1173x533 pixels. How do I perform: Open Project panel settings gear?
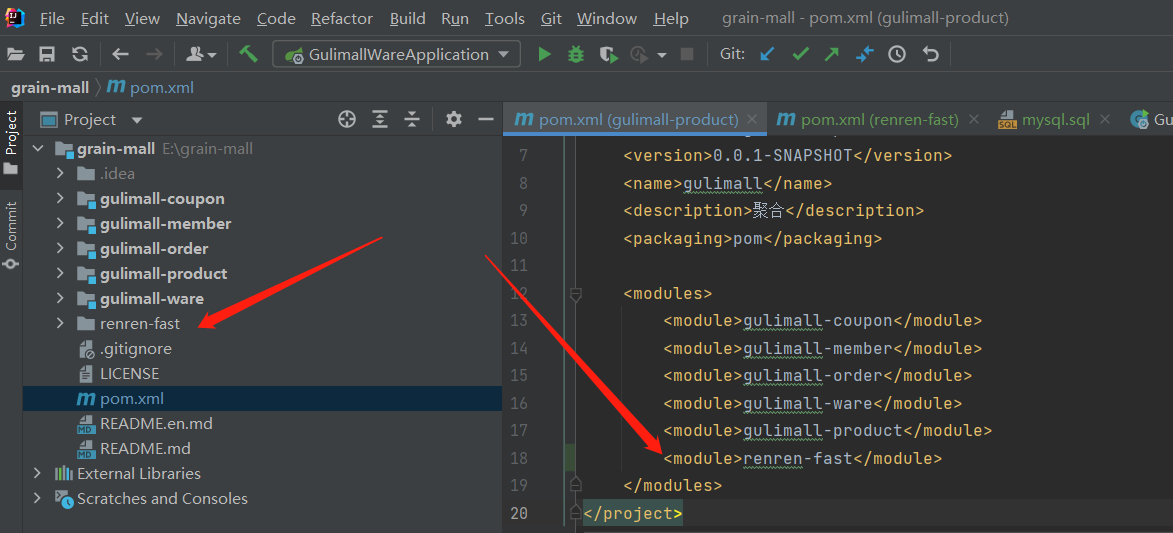click(x=453, y=119)
